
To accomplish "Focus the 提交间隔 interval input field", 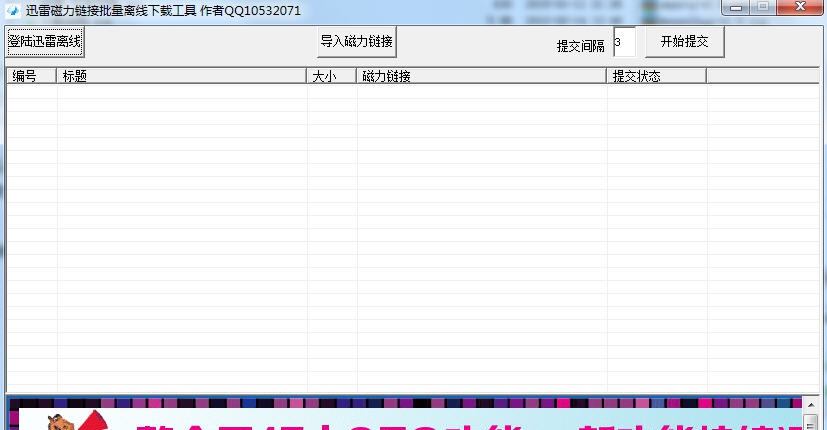I will point(624,42).
